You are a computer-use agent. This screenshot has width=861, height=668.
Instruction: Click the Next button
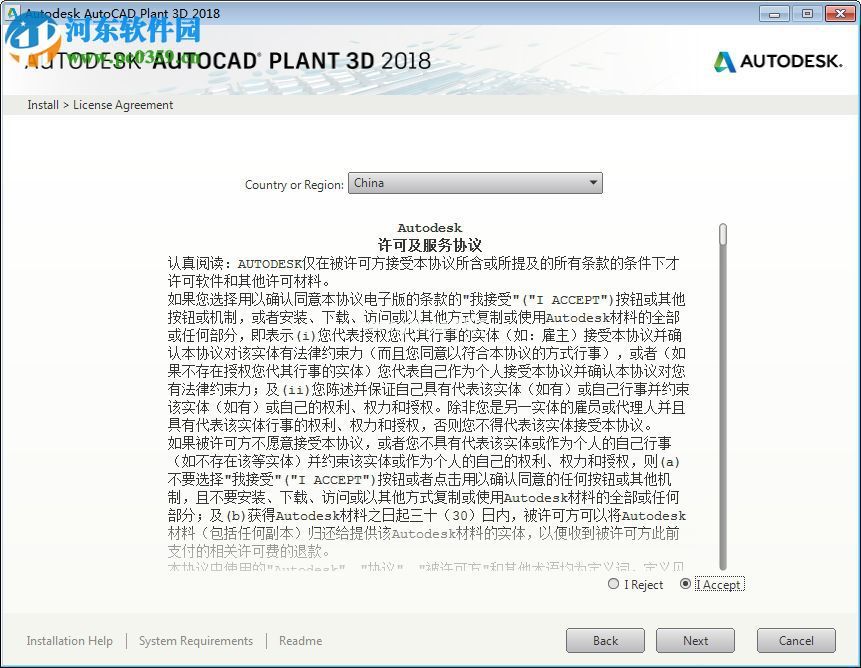point(695,640)
